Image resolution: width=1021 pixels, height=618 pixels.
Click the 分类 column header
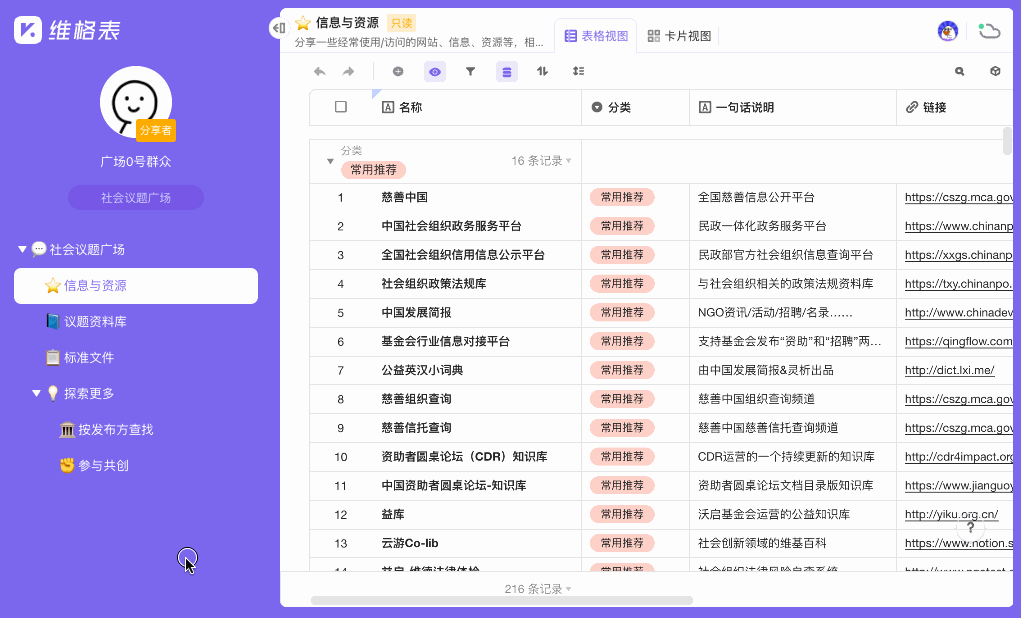click(636, 107)
